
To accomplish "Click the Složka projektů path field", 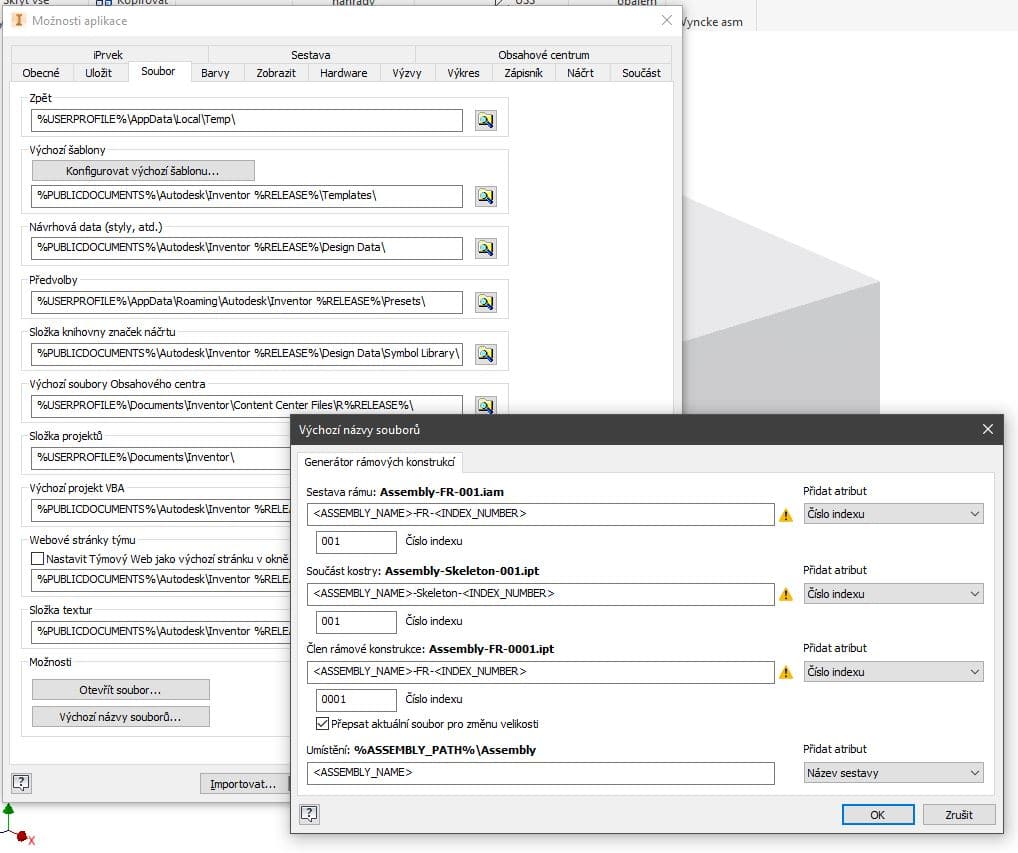I will pyautogui.click(x=161, y=458).
